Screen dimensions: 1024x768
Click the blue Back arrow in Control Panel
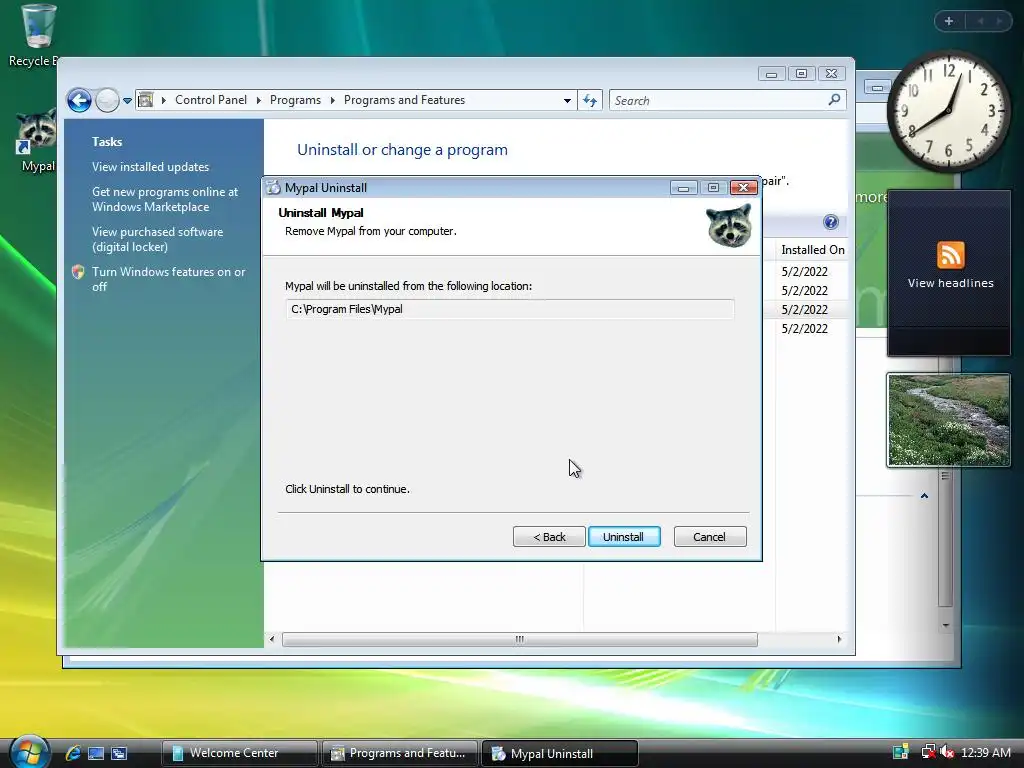(79, 101)
